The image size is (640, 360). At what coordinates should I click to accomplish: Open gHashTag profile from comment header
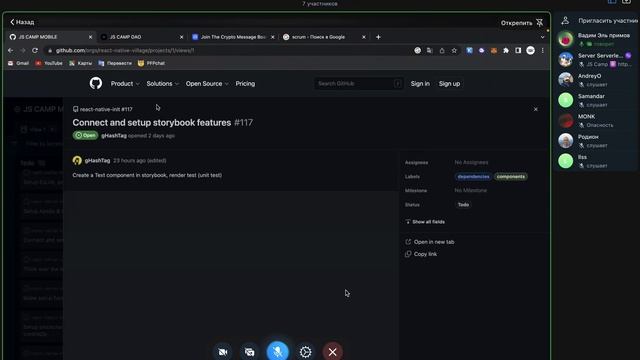pos(97,160)
